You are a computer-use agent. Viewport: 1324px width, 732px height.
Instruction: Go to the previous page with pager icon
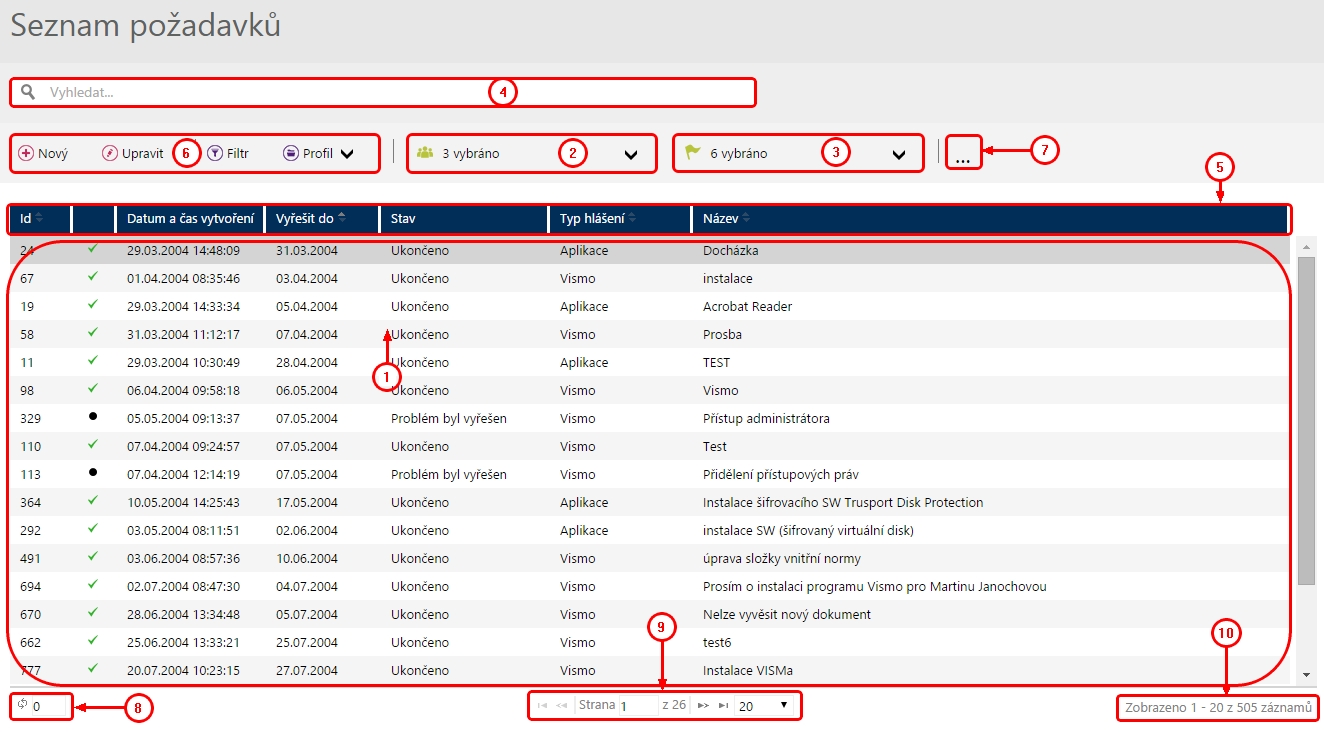[562, 706]
